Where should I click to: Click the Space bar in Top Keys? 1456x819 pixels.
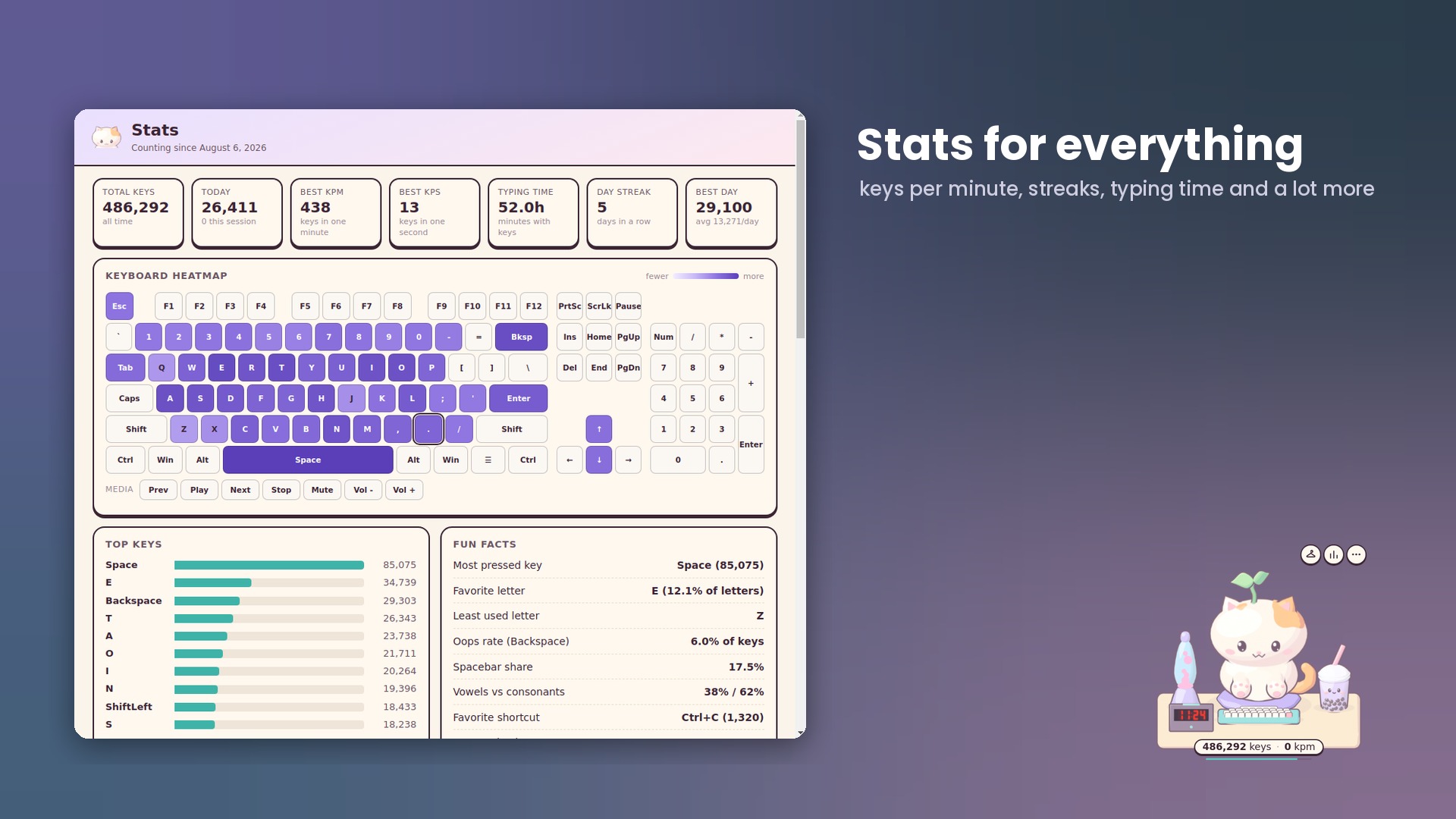point(269,565)
